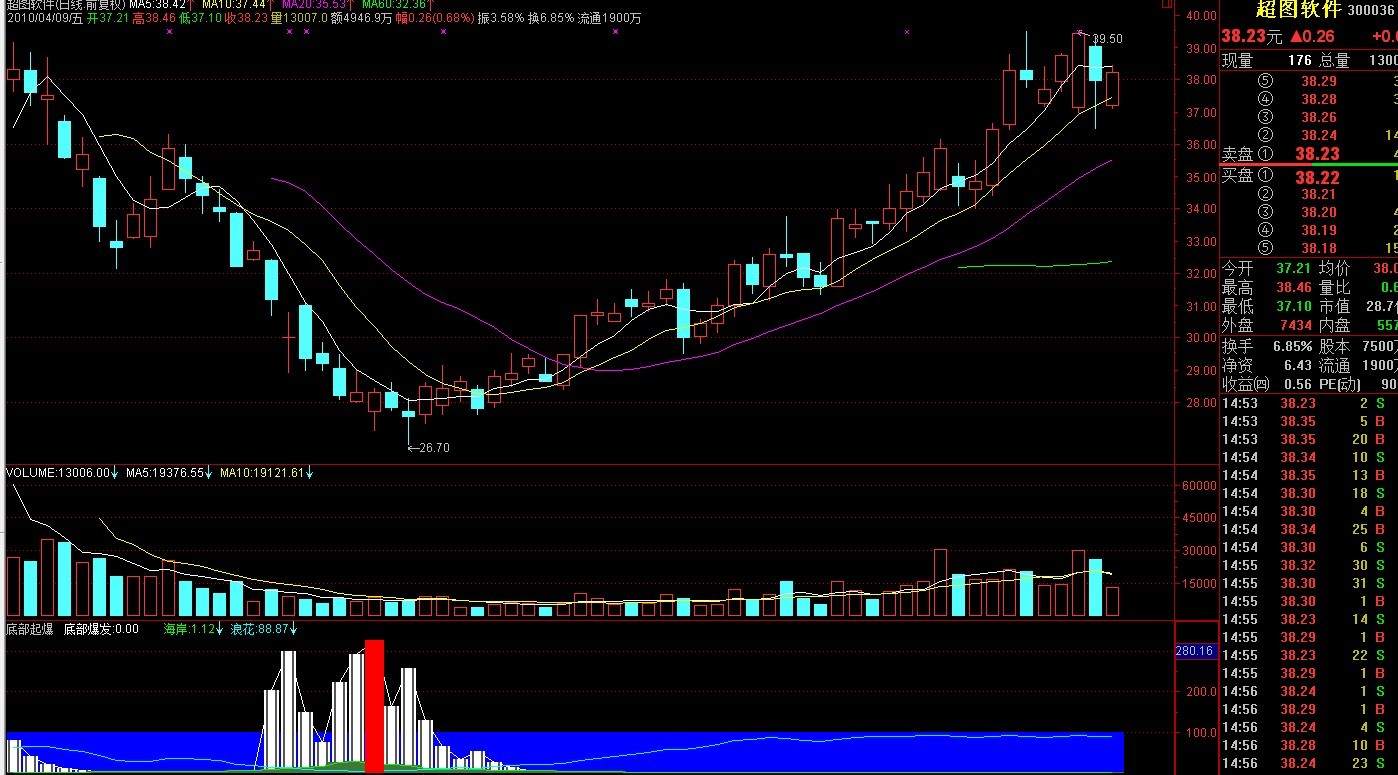
Task: Select the buy level ① price 38.22
Action: pyautogui.click(x=1316, y=177)
